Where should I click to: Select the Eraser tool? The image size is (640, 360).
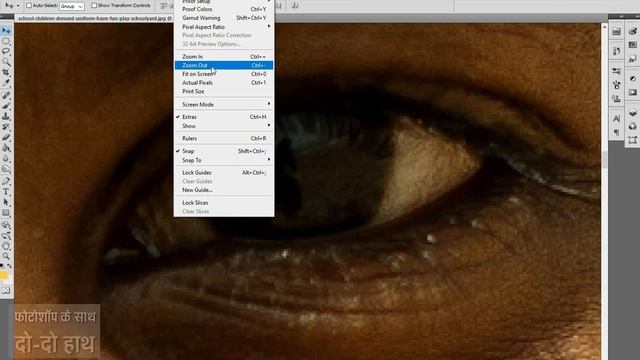point(6,138)
